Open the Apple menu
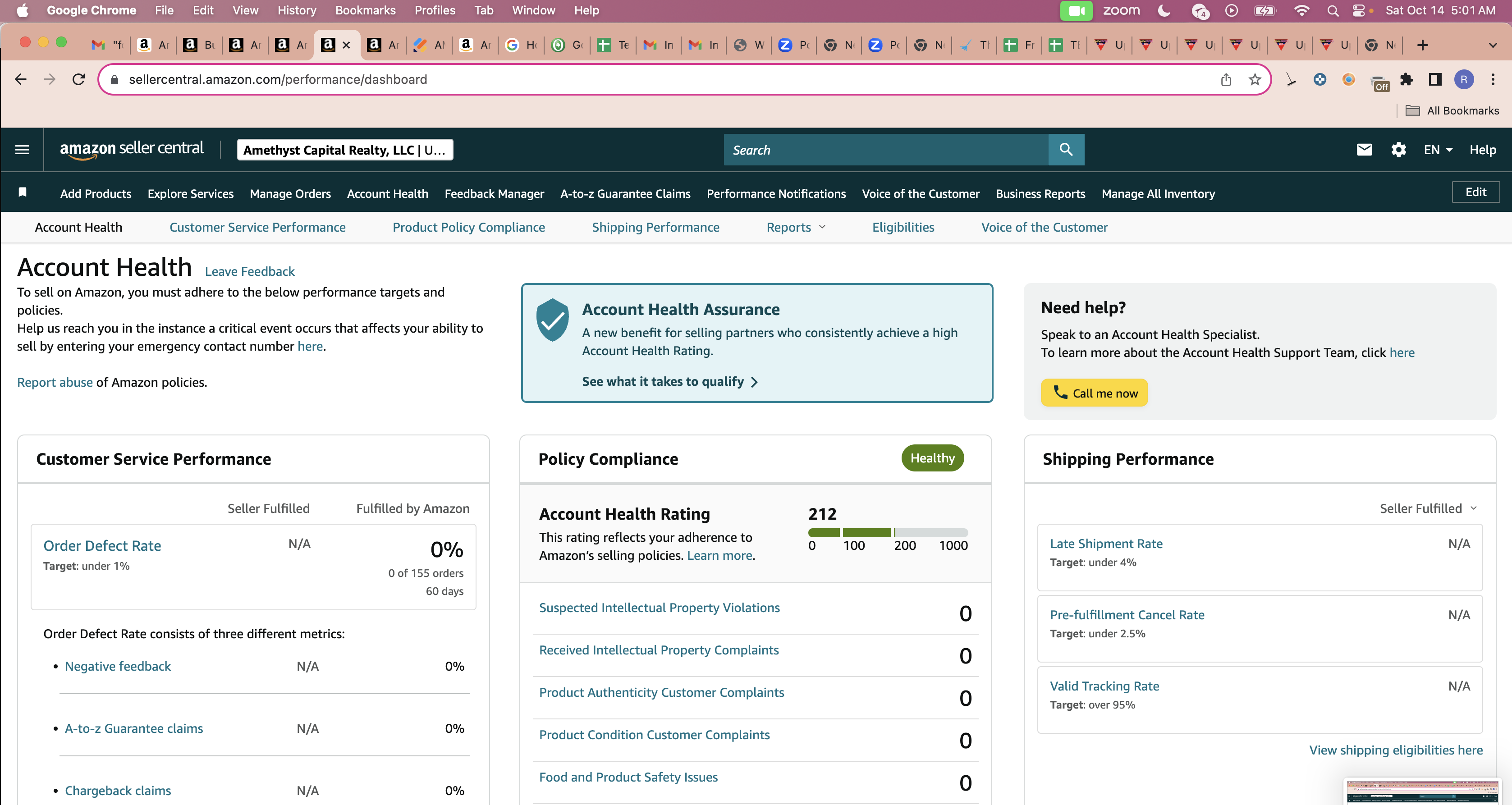The image size is (1512, 805). [22, 10]
